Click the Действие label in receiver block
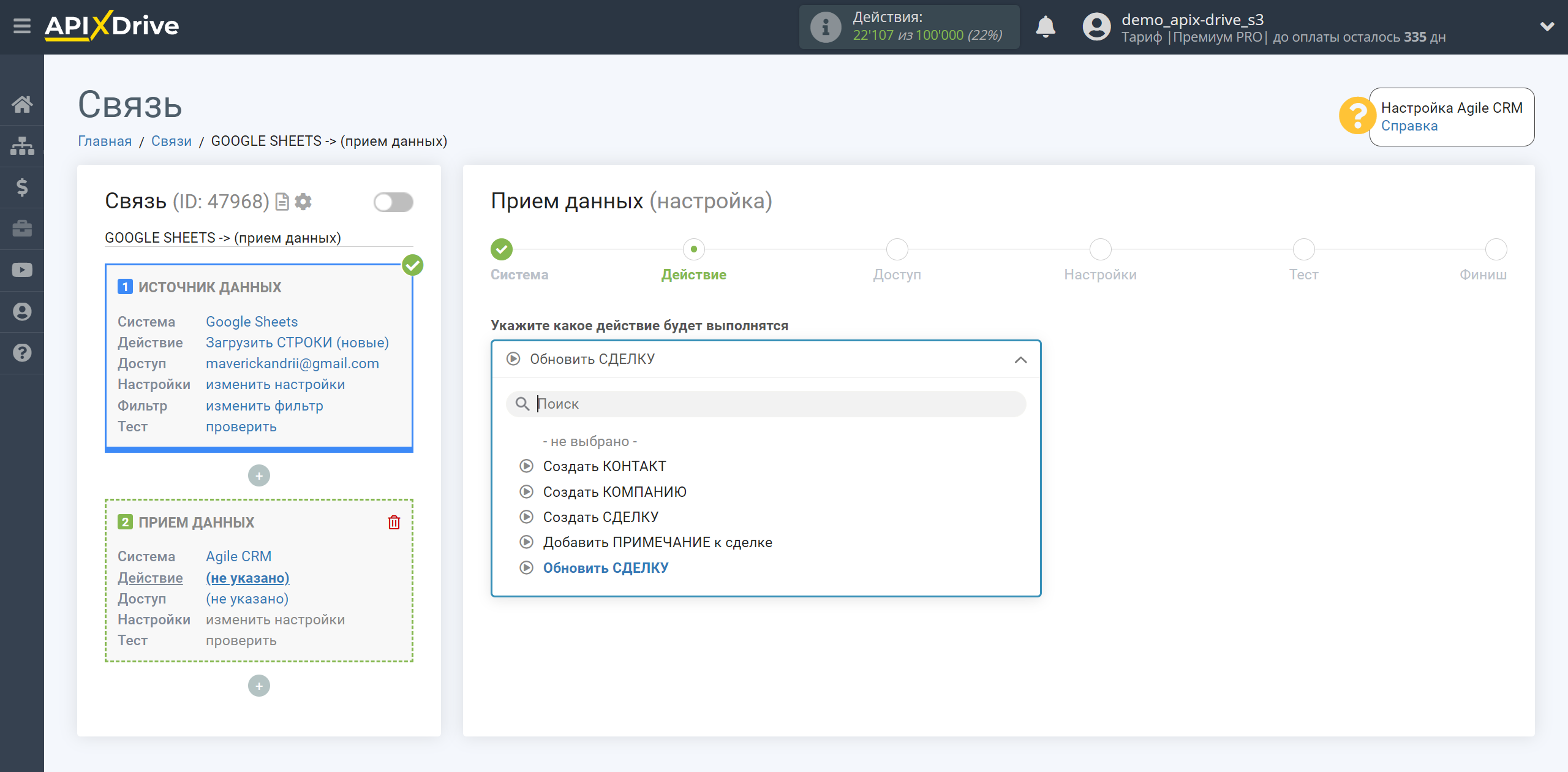Screen dimensions: 1568x772 150,578
